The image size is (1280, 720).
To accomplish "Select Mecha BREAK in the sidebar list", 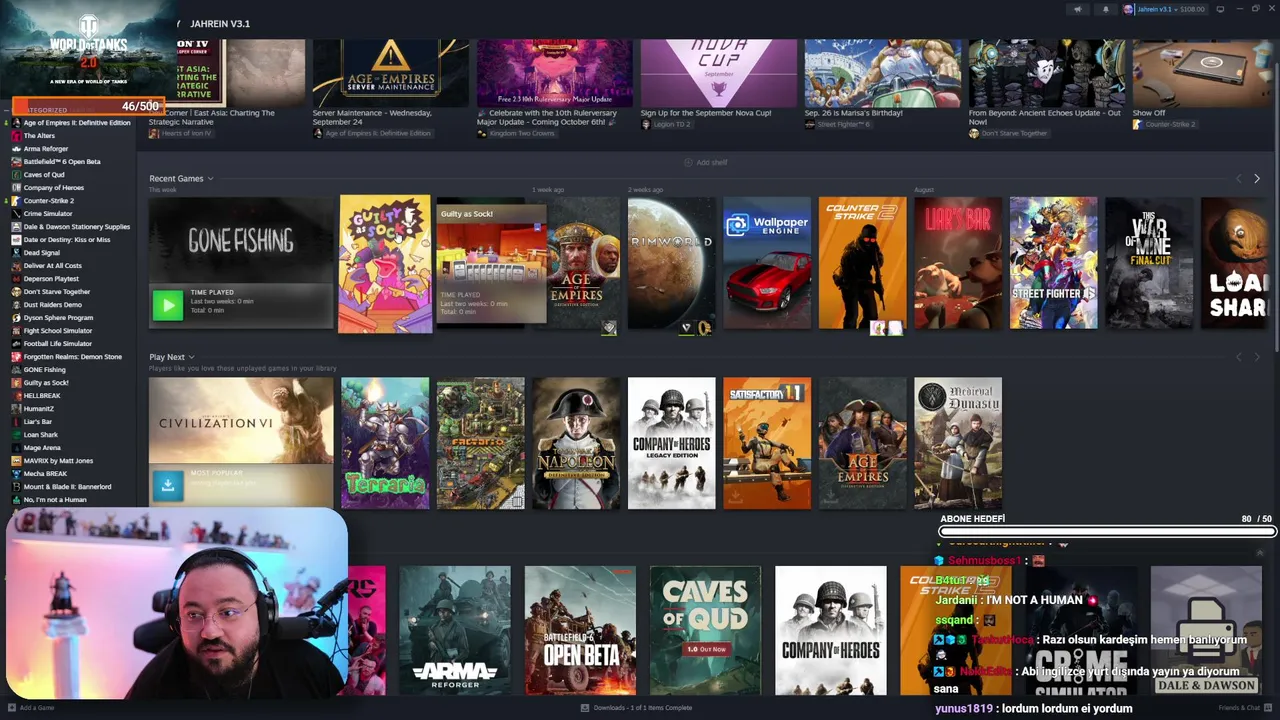I will [45, 474].
